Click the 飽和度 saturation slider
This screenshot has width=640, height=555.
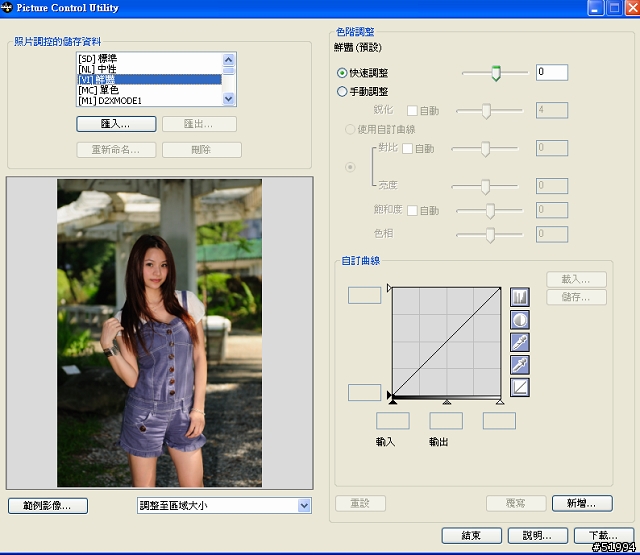[x=489, y=211]
